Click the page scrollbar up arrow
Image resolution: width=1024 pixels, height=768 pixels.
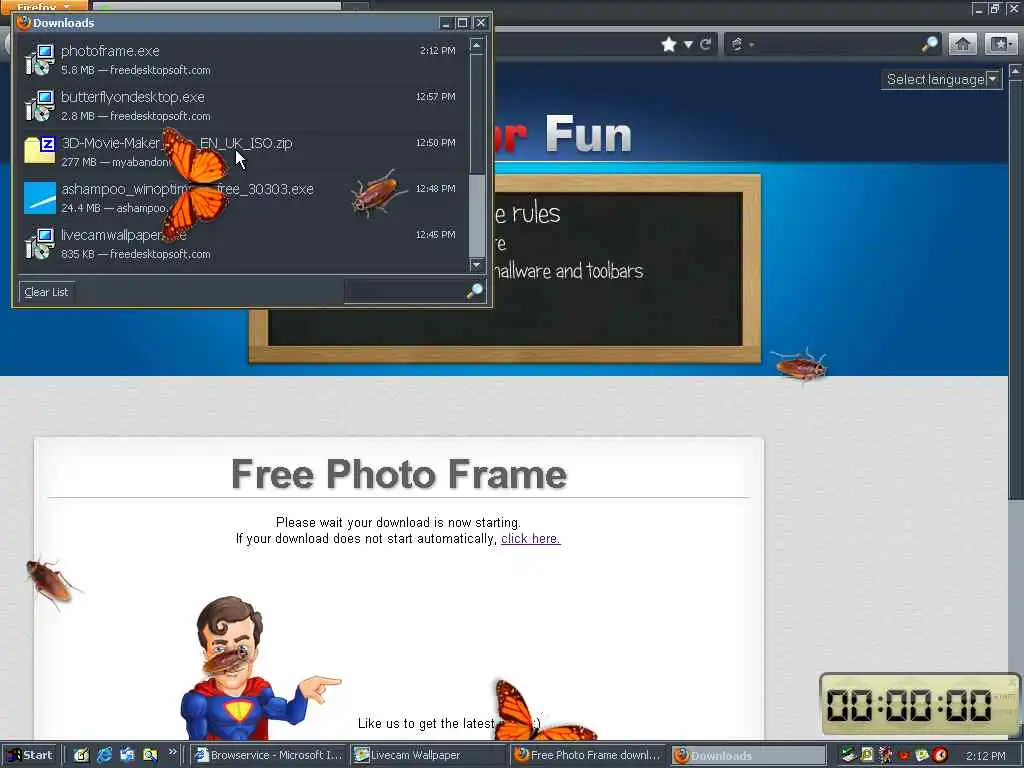point(1016,71)
